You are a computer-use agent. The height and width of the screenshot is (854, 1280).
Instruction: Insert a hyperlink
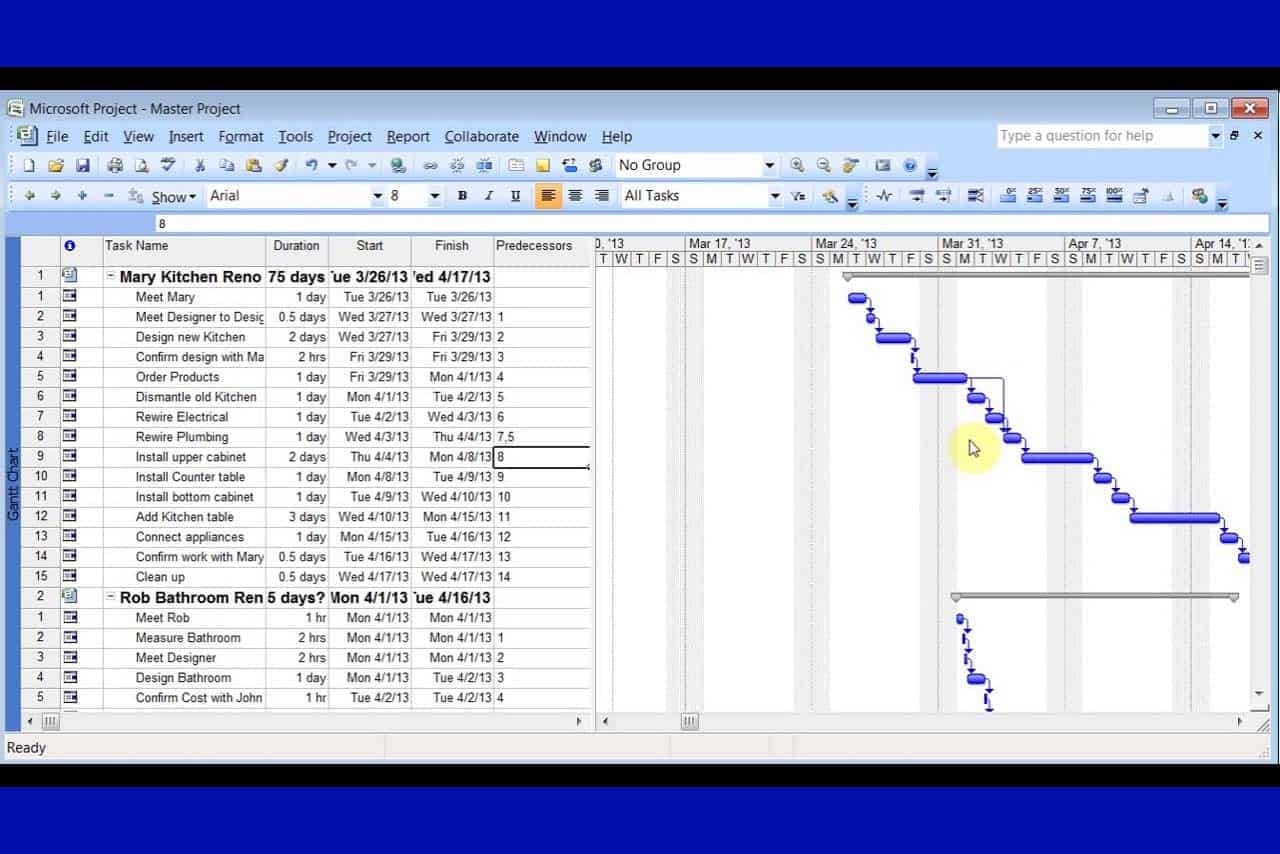tap(398, 166)
